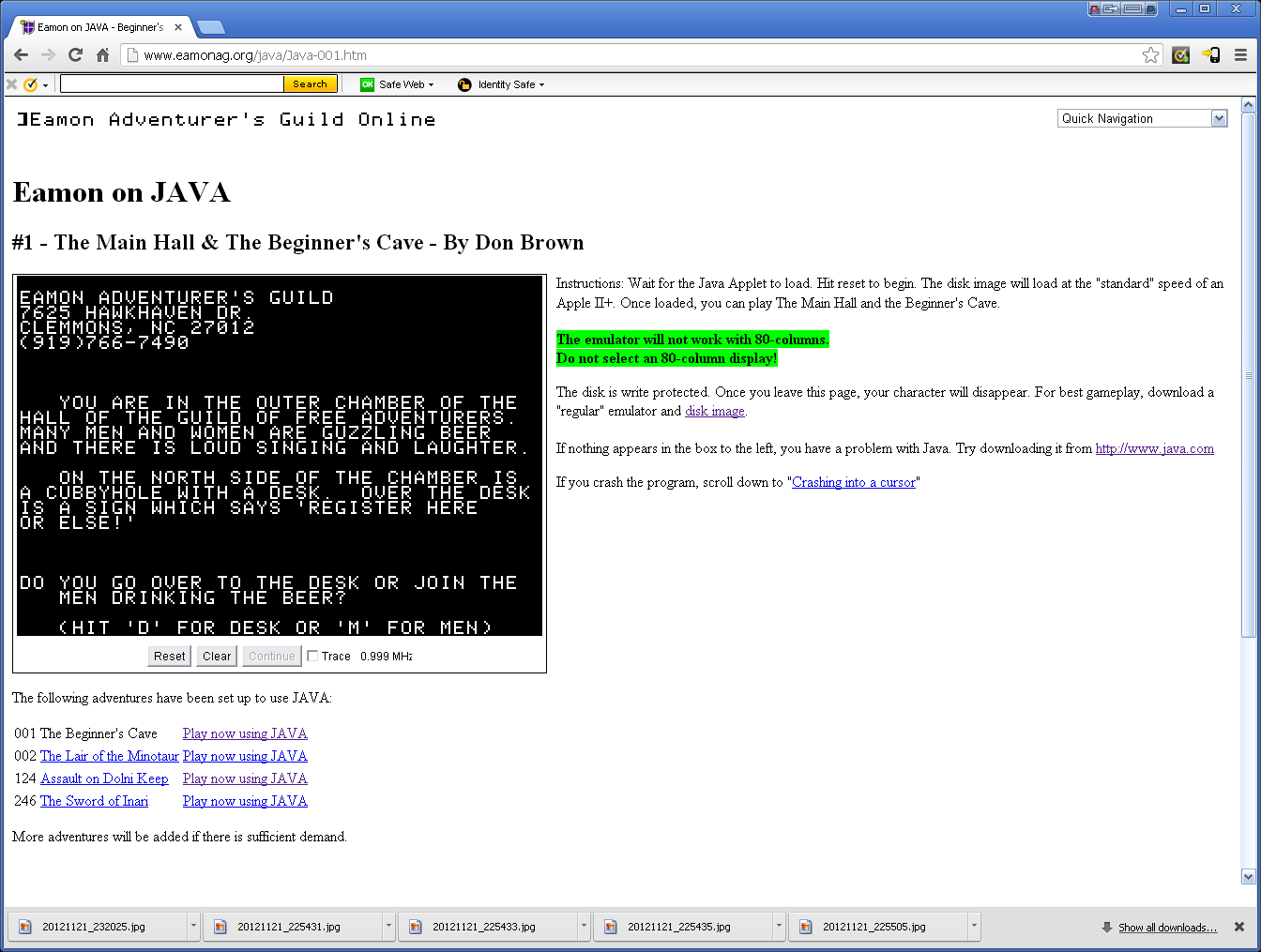Open the Chrome hamburger menu
Screen dimensions: 1261x952
click(x=1240, y=55)
